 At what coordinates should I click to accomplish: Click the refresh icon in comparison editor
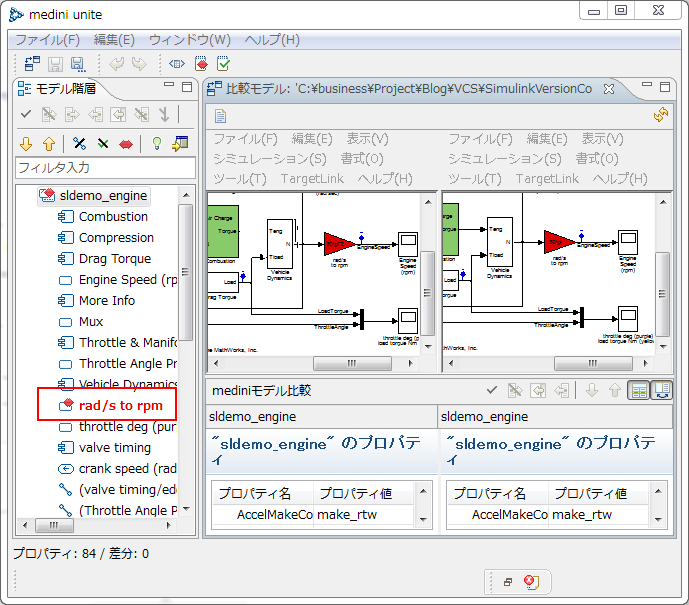click(660, 115)
